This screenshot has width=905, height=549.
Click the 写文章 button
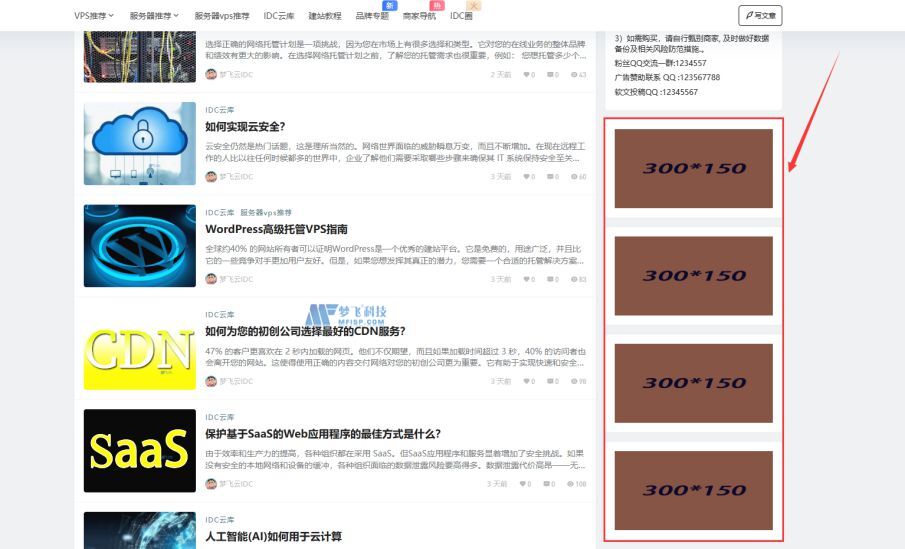tap(760, 16)
